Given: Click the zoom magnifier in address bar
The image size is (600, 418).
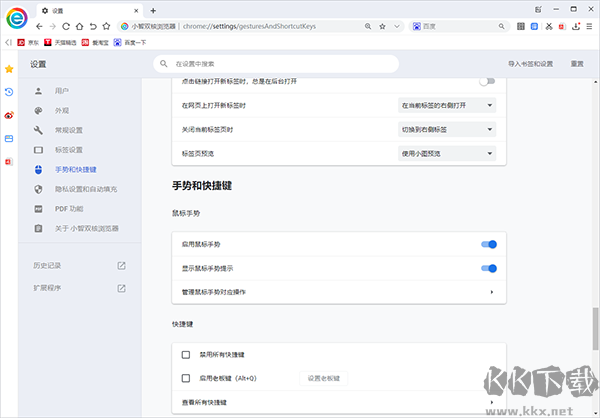Looking at the screenshot, I should tap(368, 26).
